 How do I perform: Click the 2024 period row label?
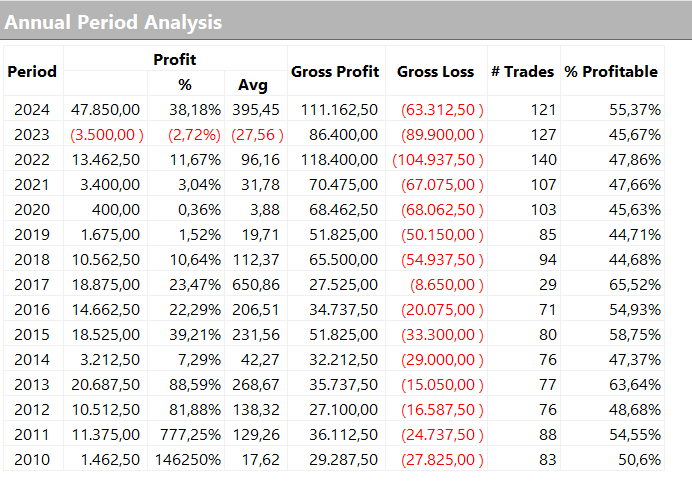[32, 109]
